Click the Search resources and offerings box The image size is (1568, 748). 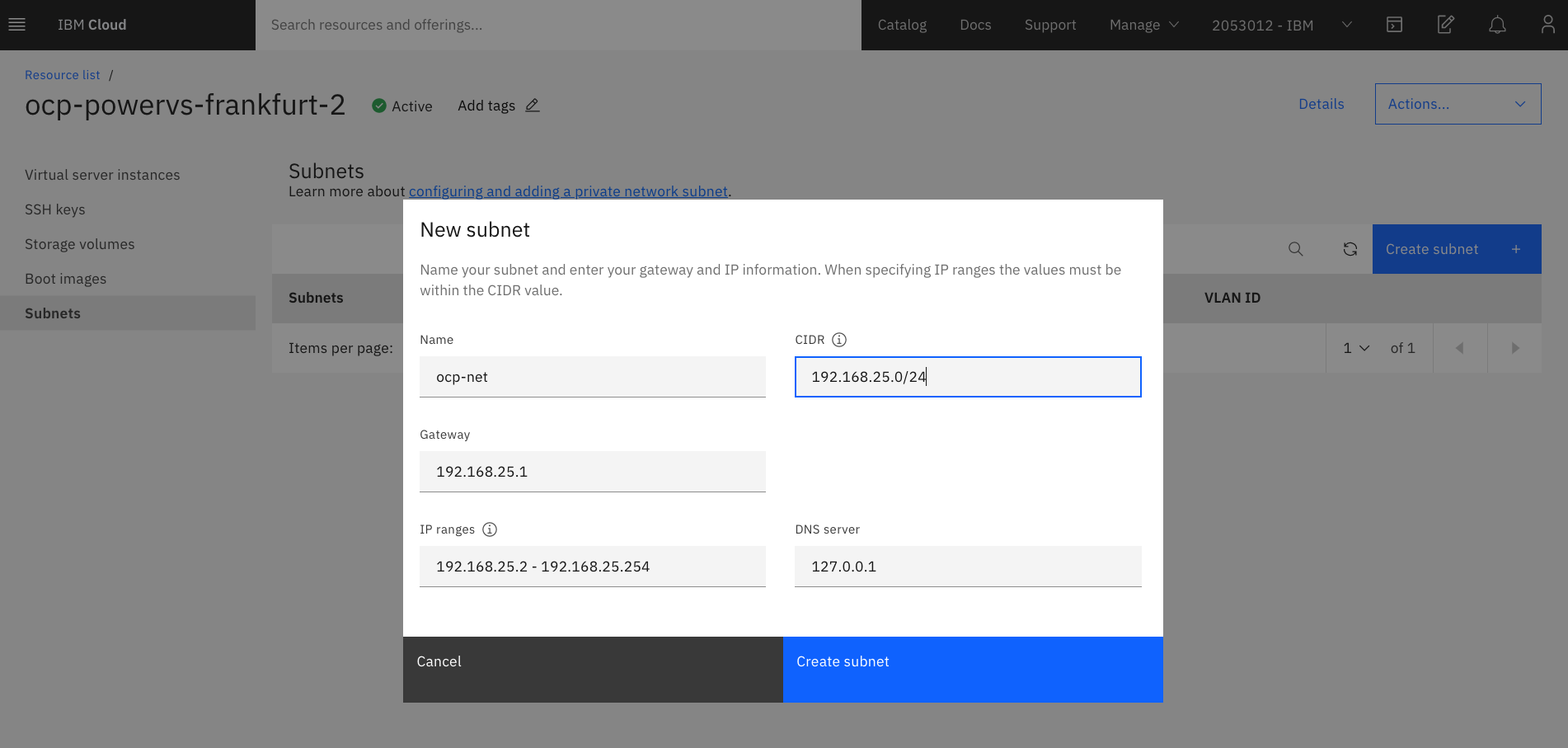click(x=558, y=25)
